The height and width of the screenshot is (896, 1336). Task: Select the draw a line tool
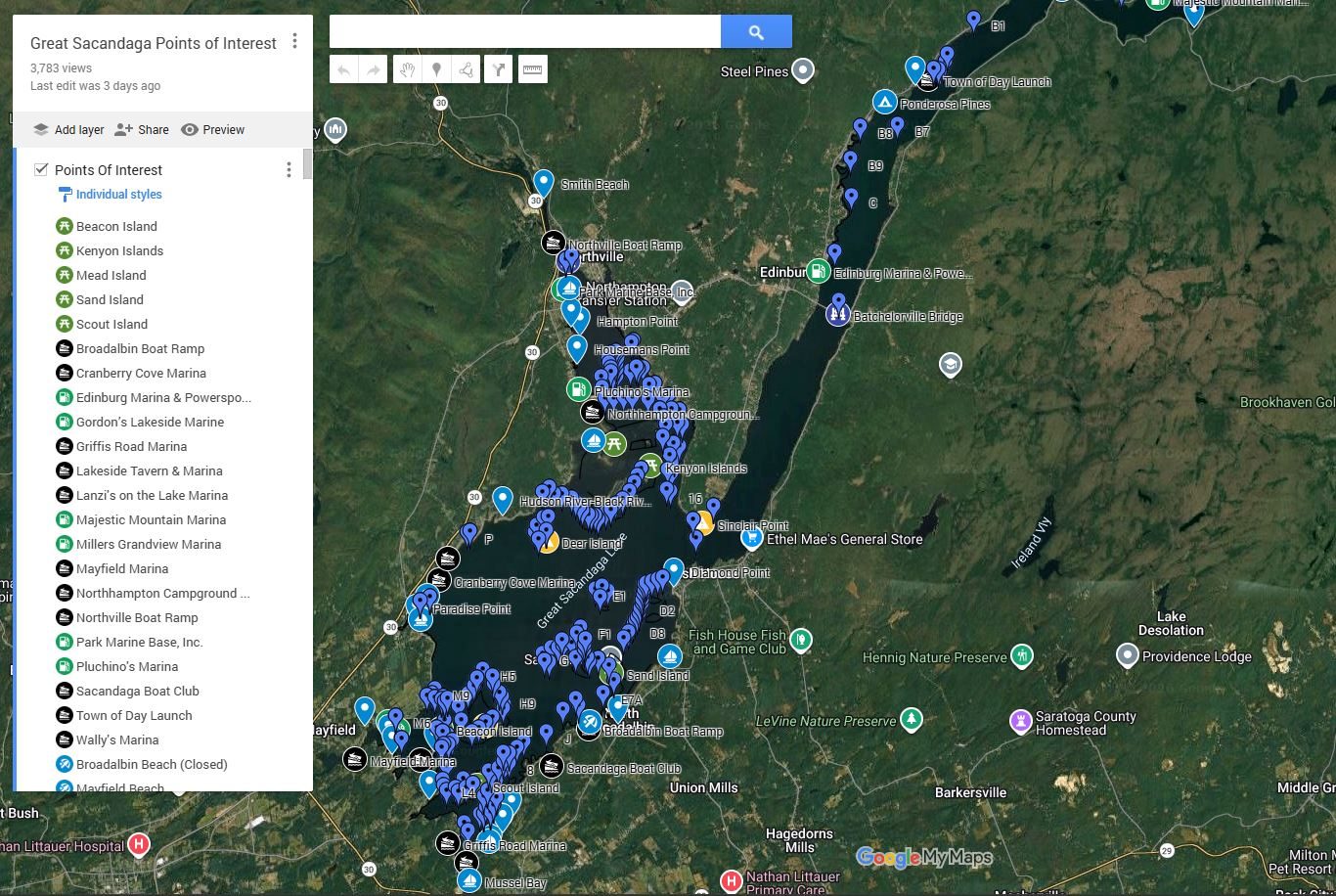click(x=466, y=69)
